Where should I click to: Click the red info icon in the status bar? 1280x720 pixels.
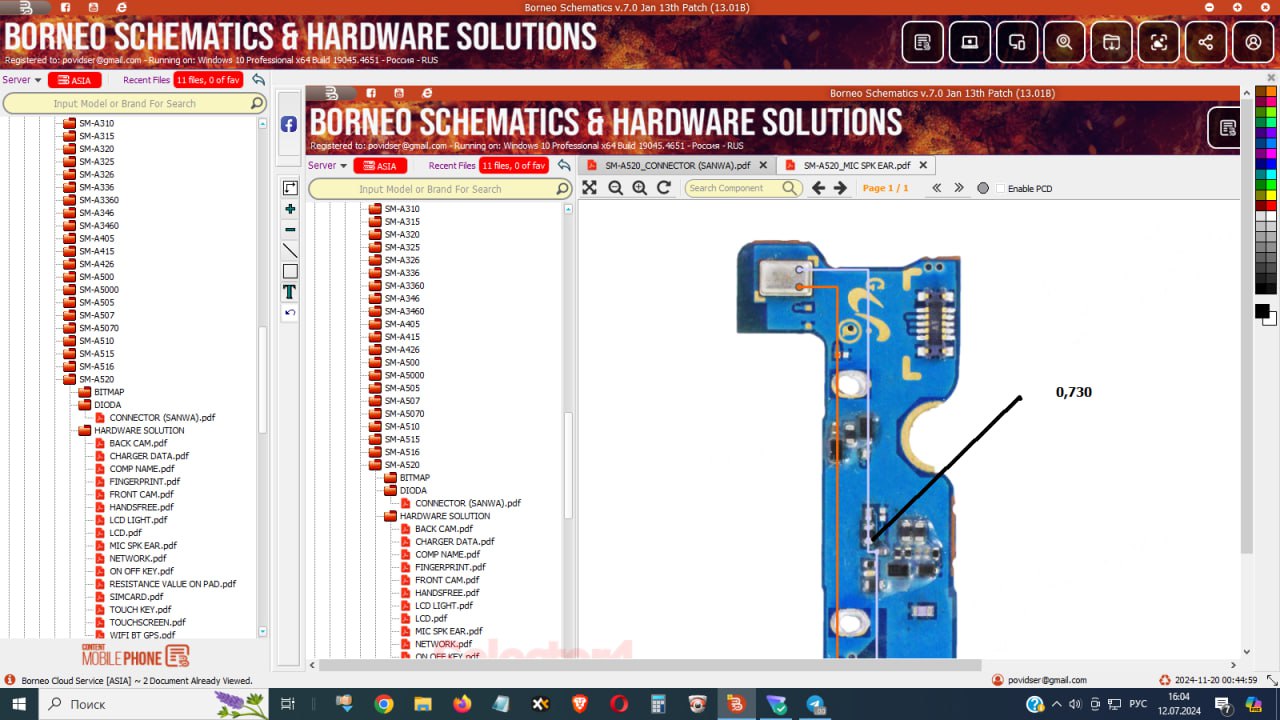(x=10, y=680)
